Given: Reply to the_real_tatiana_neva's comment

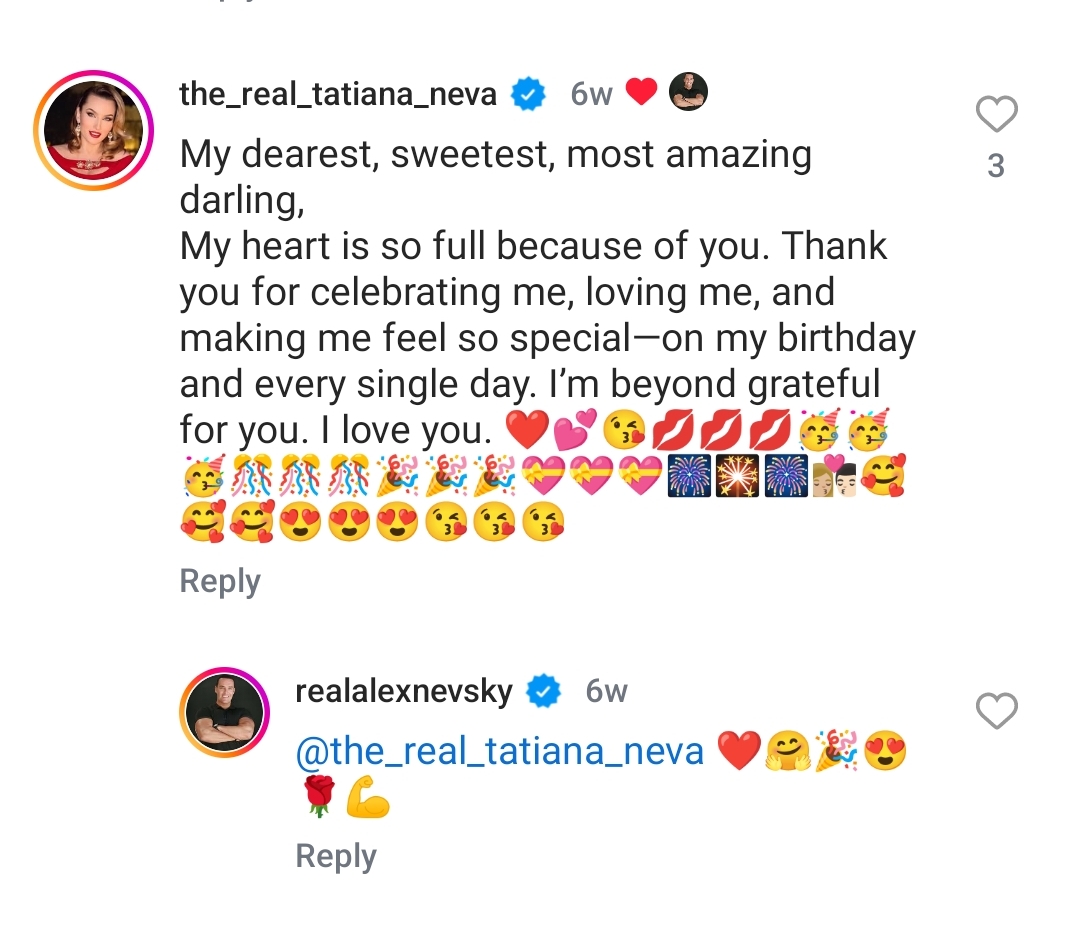Looking at the screenshot, I should 220,581.
